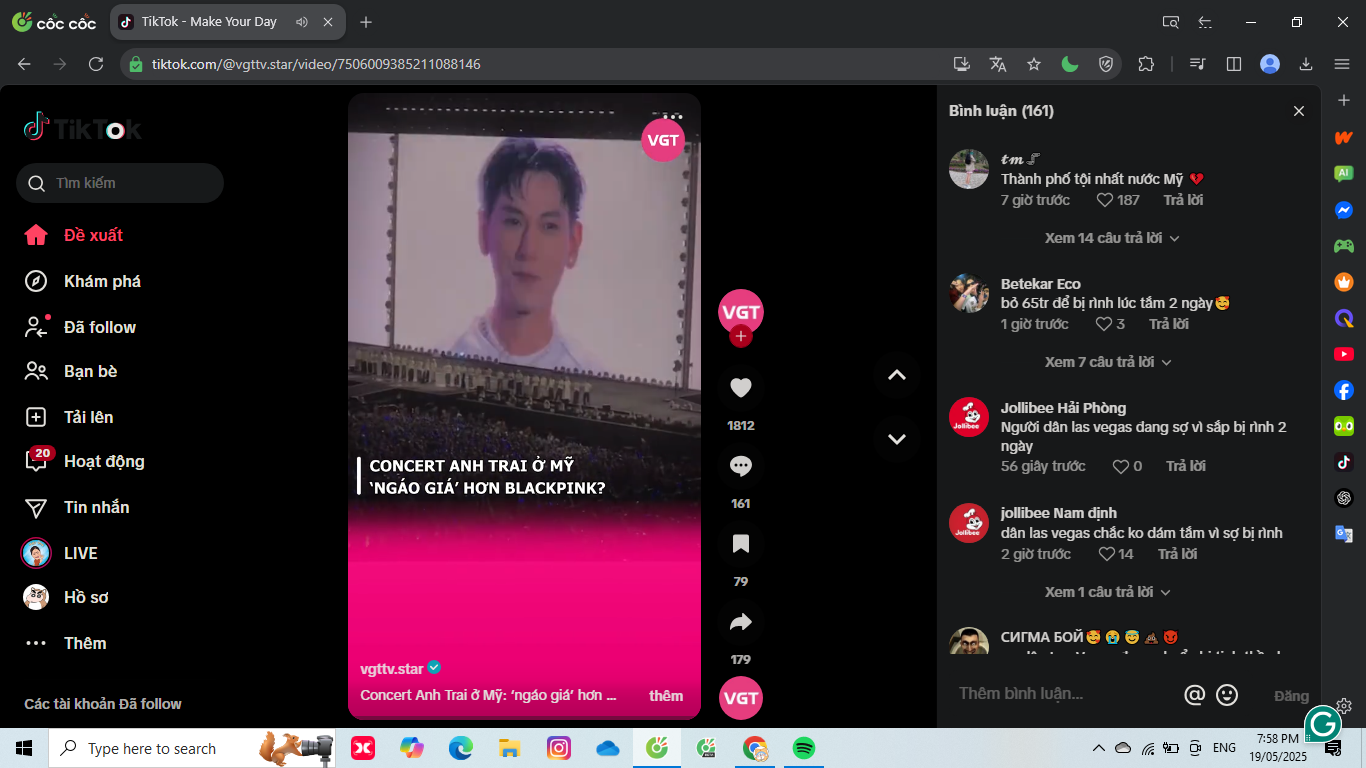Insert an emoji in the comment box
This screenshot has height=768, width=1366.
pos(1227,695)
